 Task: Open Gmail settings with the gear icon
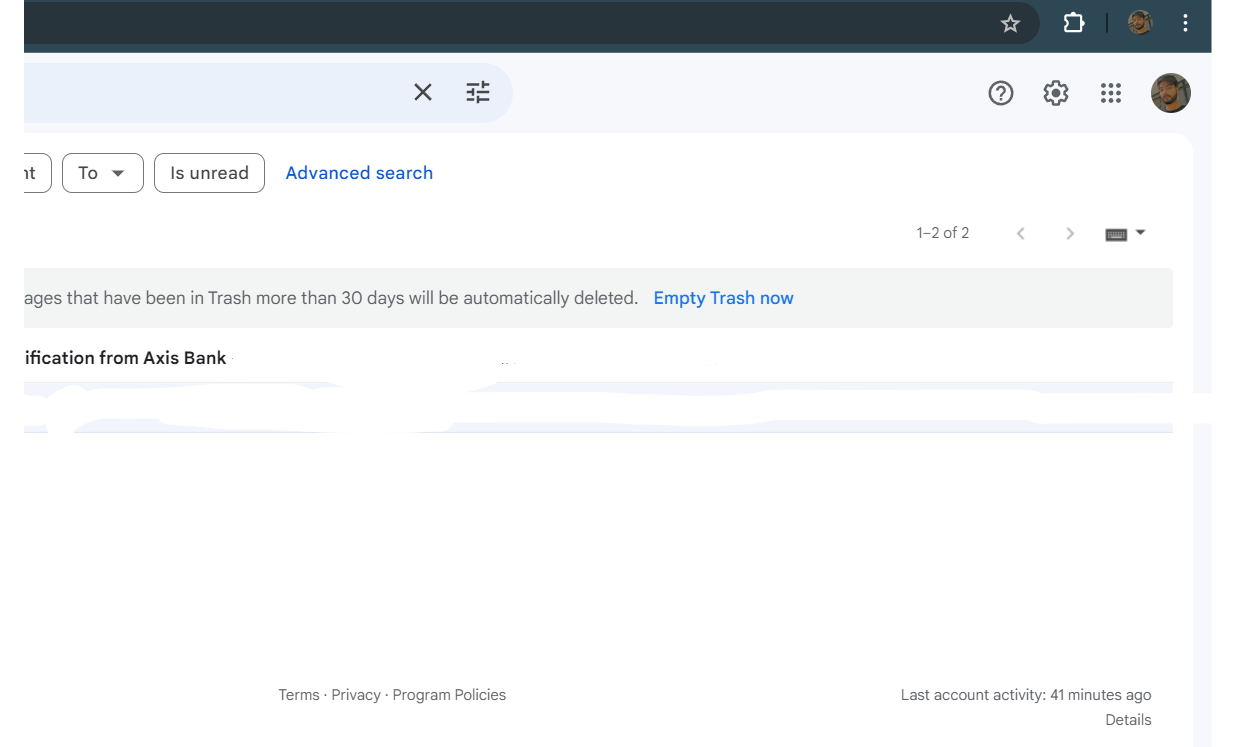1055,92
